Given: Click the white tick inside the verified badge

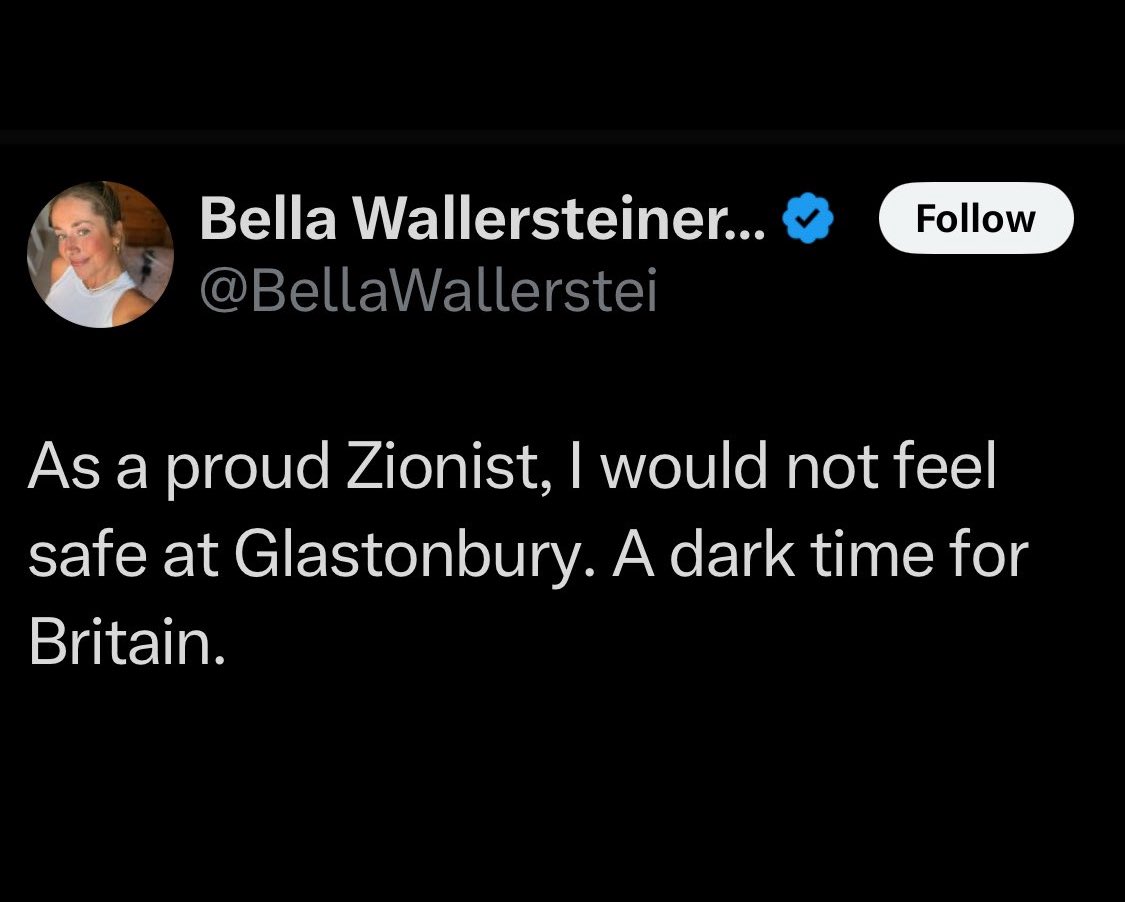Looking at the screenshot, I should click(x=808, y=218).
